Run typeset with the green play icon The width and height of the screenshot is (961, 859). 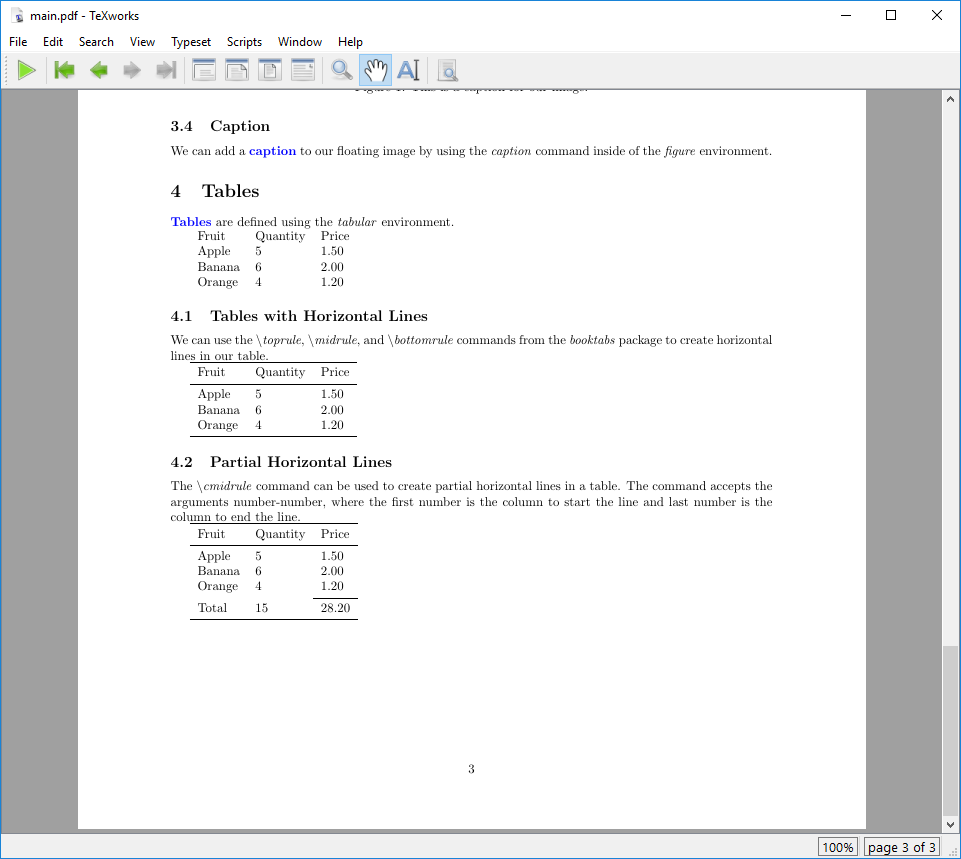[27, 69]
